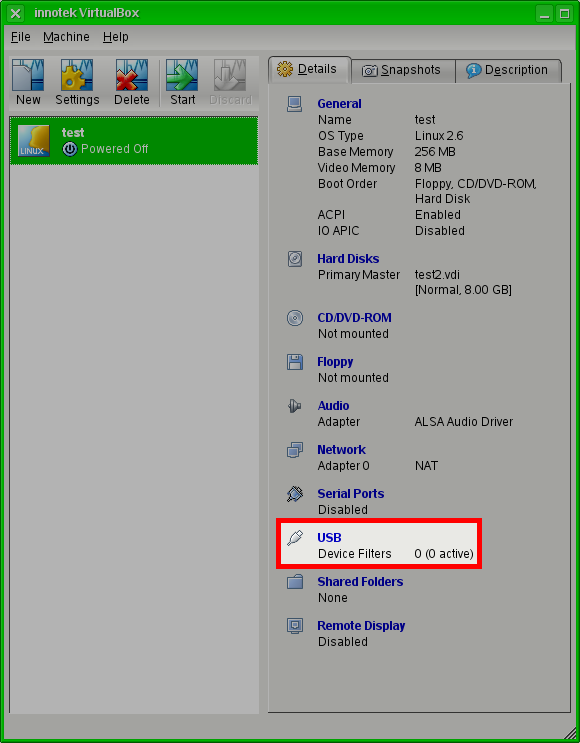Switch to the Description tab

pos(508,71)
